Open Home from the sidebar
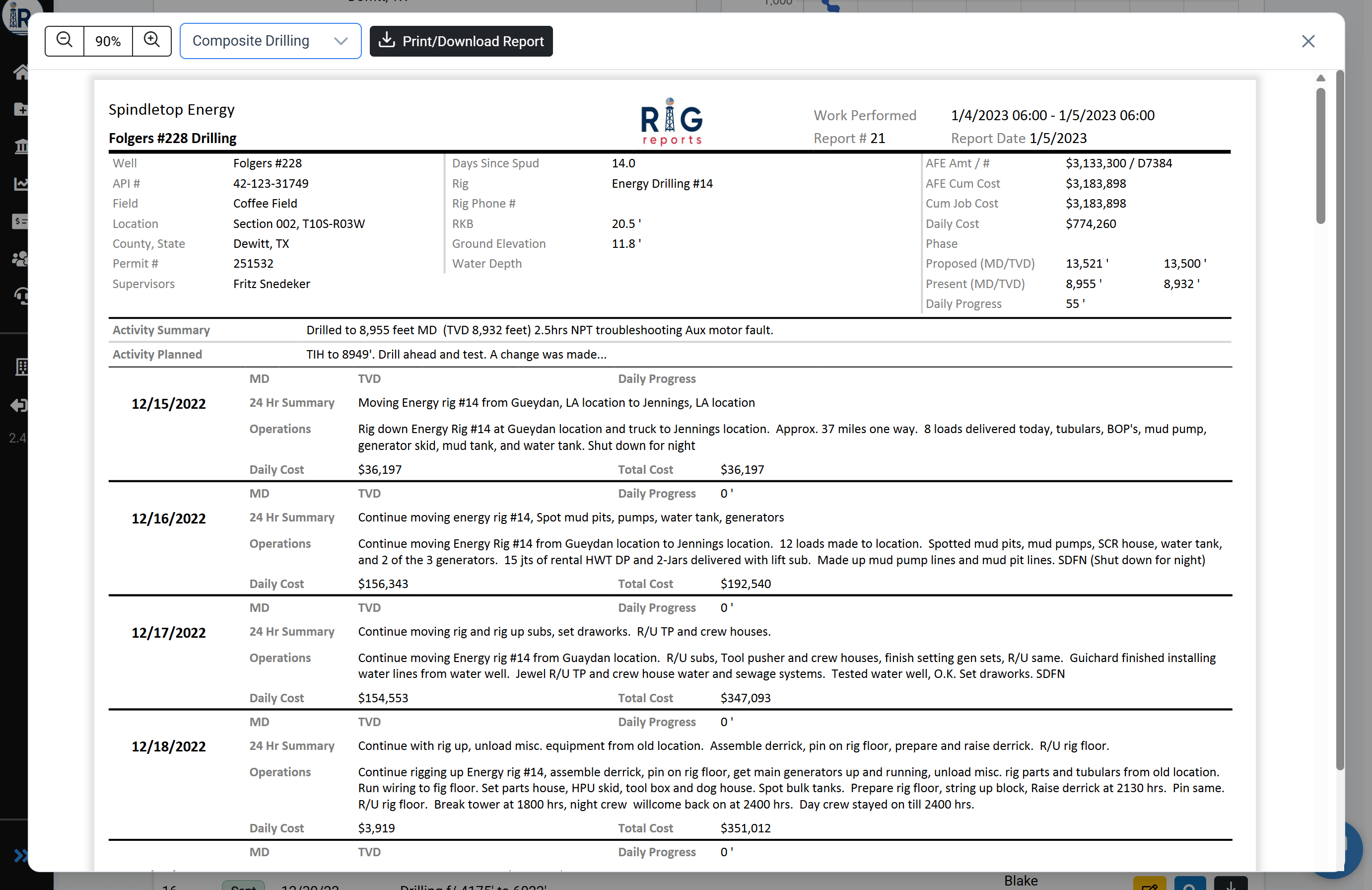1372x890 pixels. pyautogui.click(x=21, y=72)
